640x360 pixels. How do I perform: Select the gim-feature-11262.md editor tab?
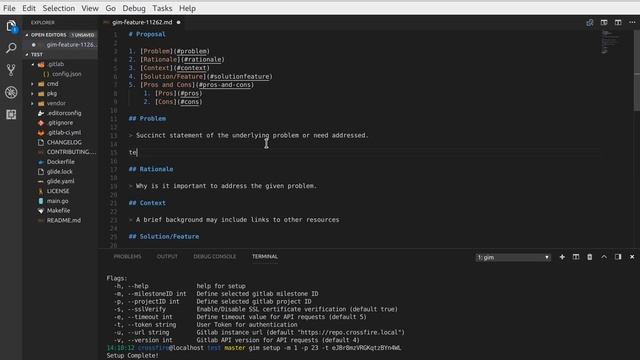pyautogui.click(x=142, y=22)
